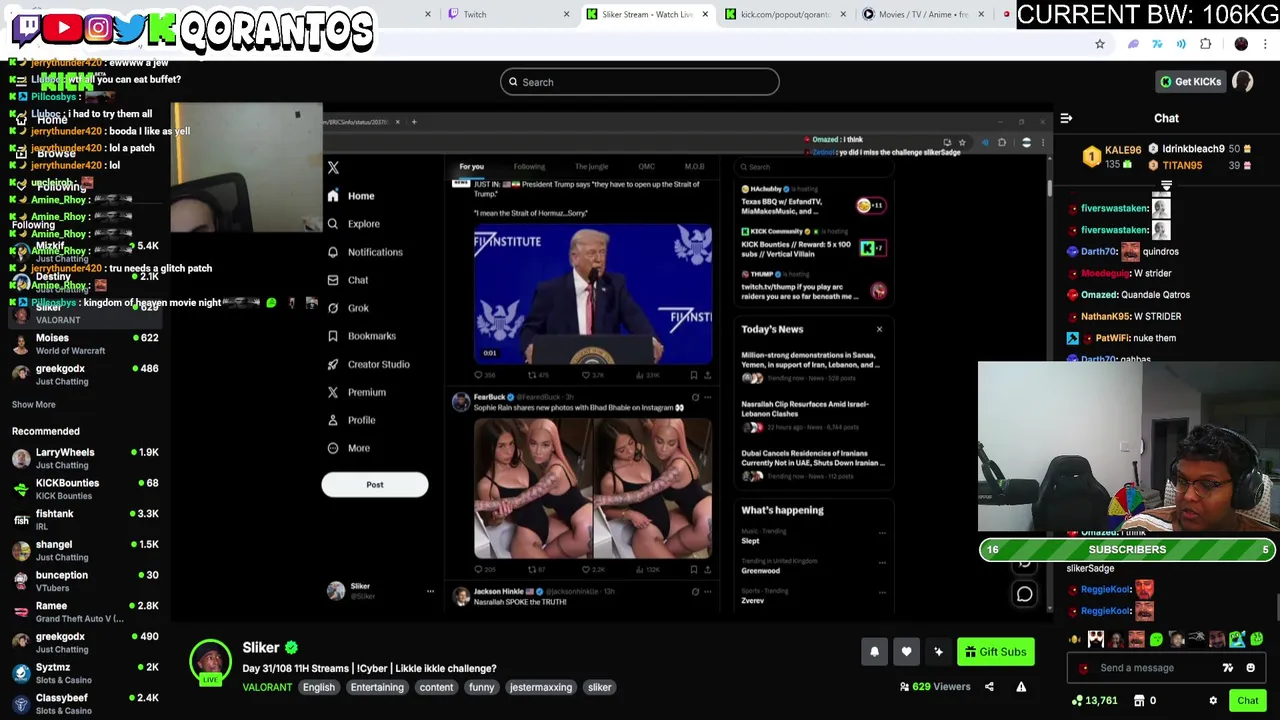Image resolution: width=1280 pixels, height=720 pixels.
Task: Select the QMC tab on X
Action: [647, 167]
